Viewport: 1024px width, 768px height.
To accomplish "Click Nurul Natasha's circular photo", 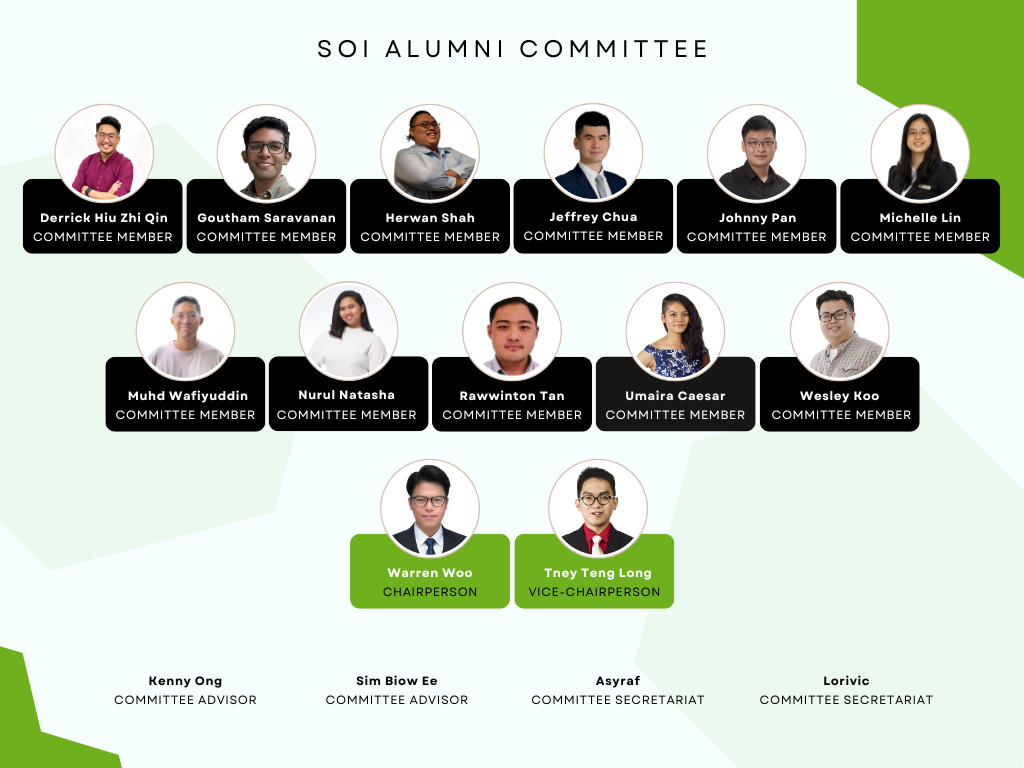I will (348, 331).
